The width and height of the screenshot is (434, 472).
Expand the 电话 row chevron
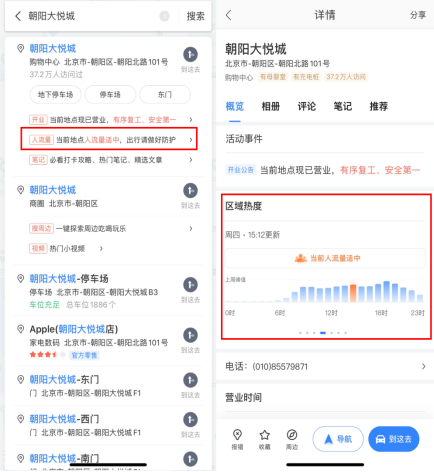click(423, 367)
